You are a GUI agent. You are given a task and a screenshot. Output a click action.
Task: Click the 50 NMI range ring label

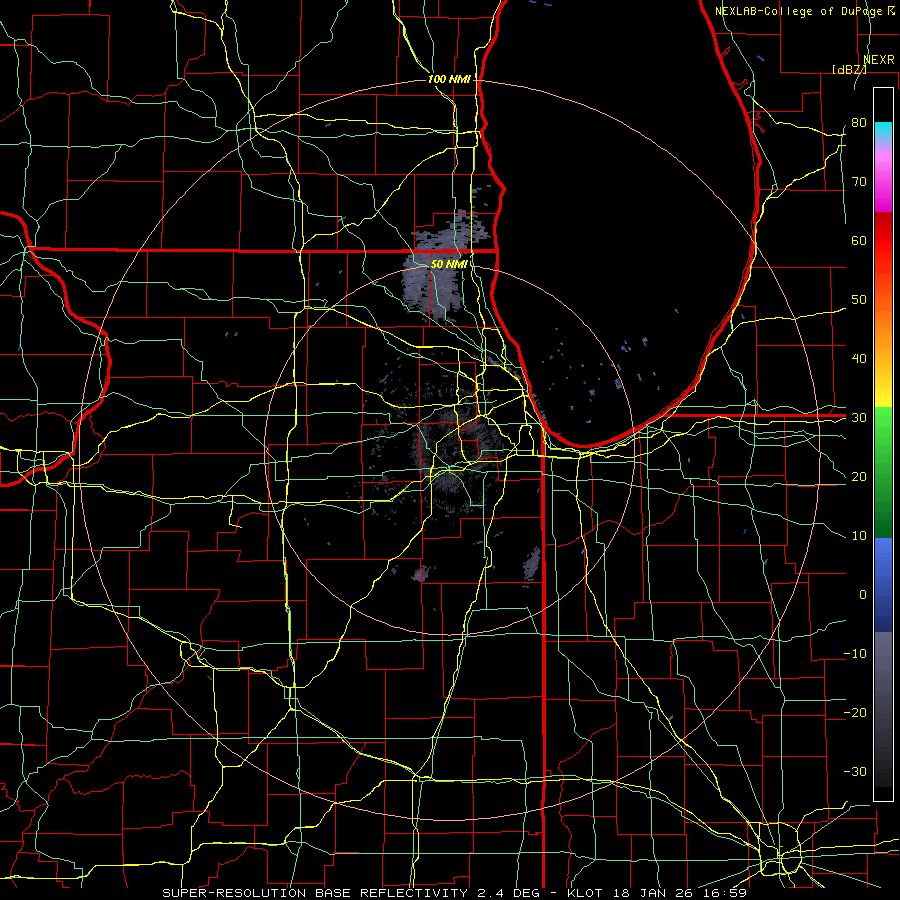449,264
